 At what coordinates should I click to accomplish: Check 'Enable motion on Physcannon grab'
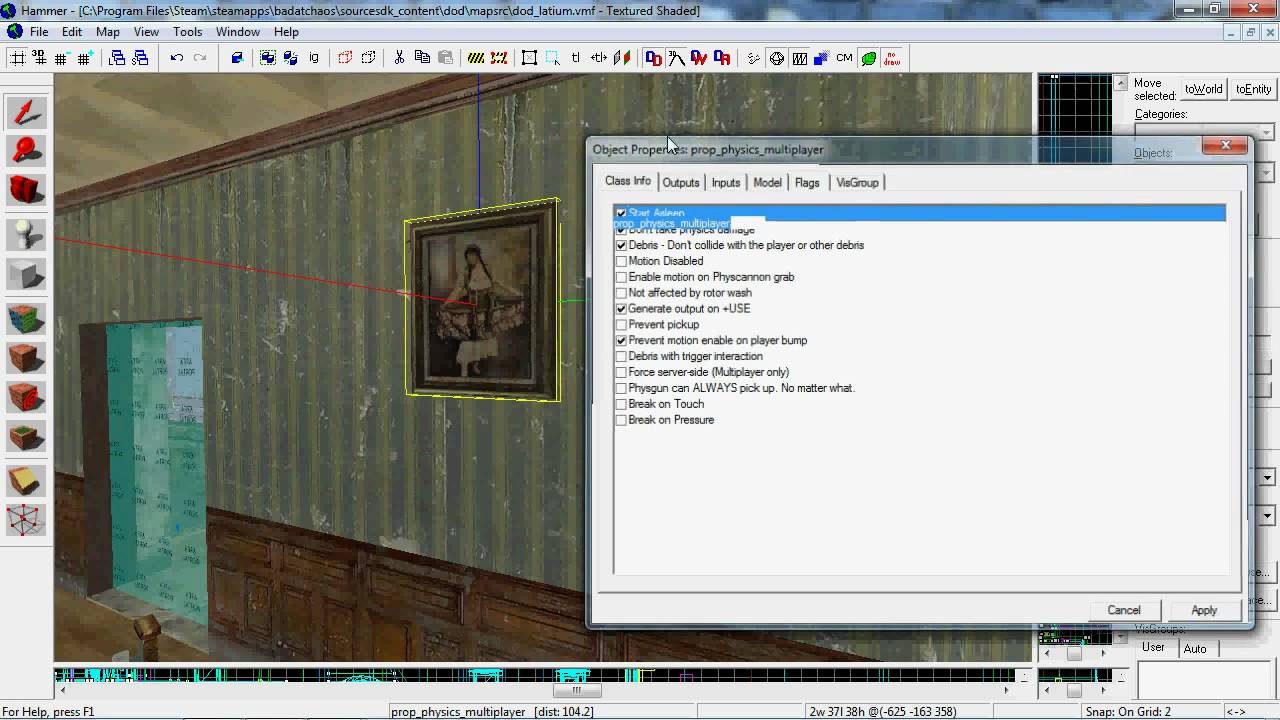(x=621, y=277)
